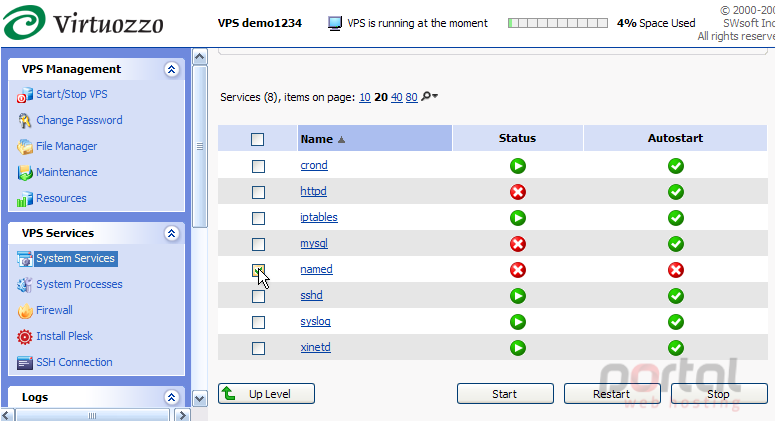Open Change Password menu item
Screen dimensions: 776x422
click(79, 120)
